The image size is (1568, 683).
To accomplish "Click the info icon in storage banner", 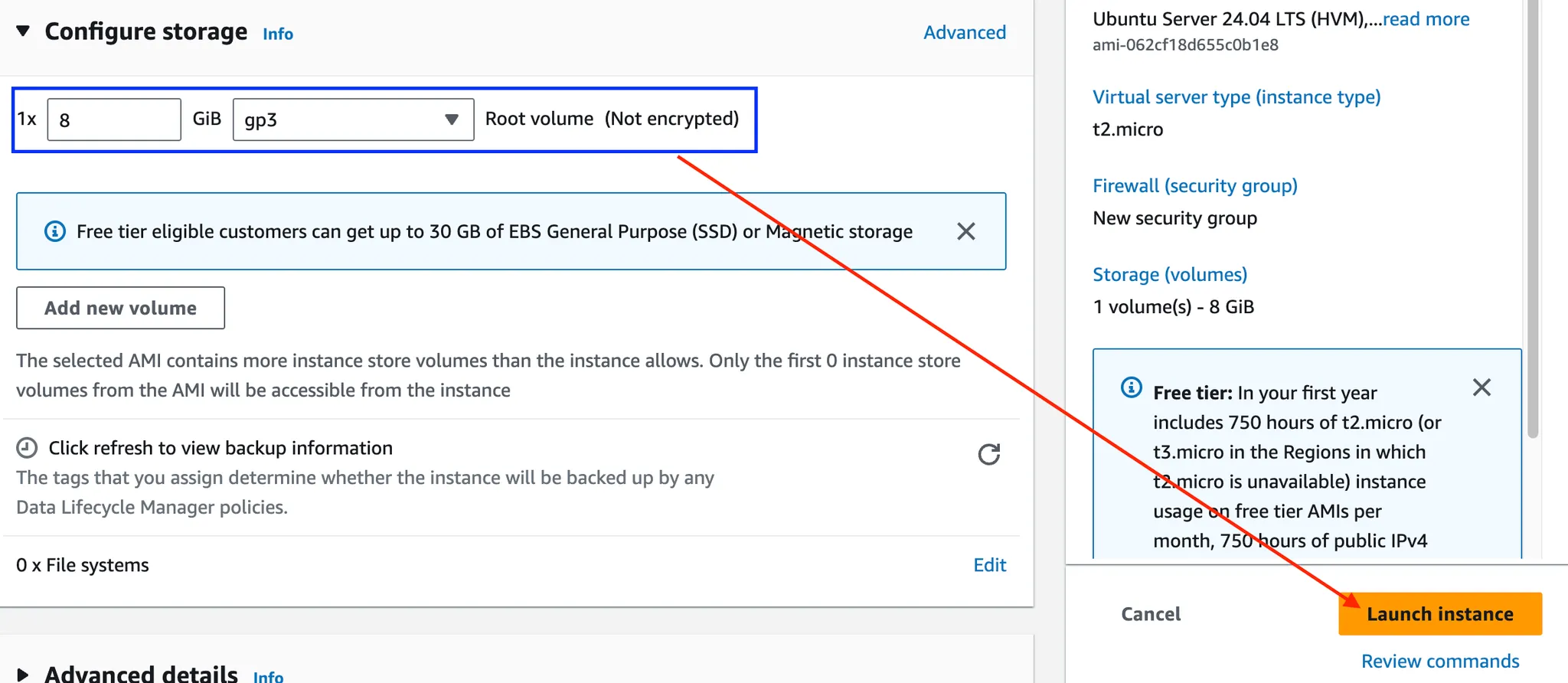I will (55, 231).
